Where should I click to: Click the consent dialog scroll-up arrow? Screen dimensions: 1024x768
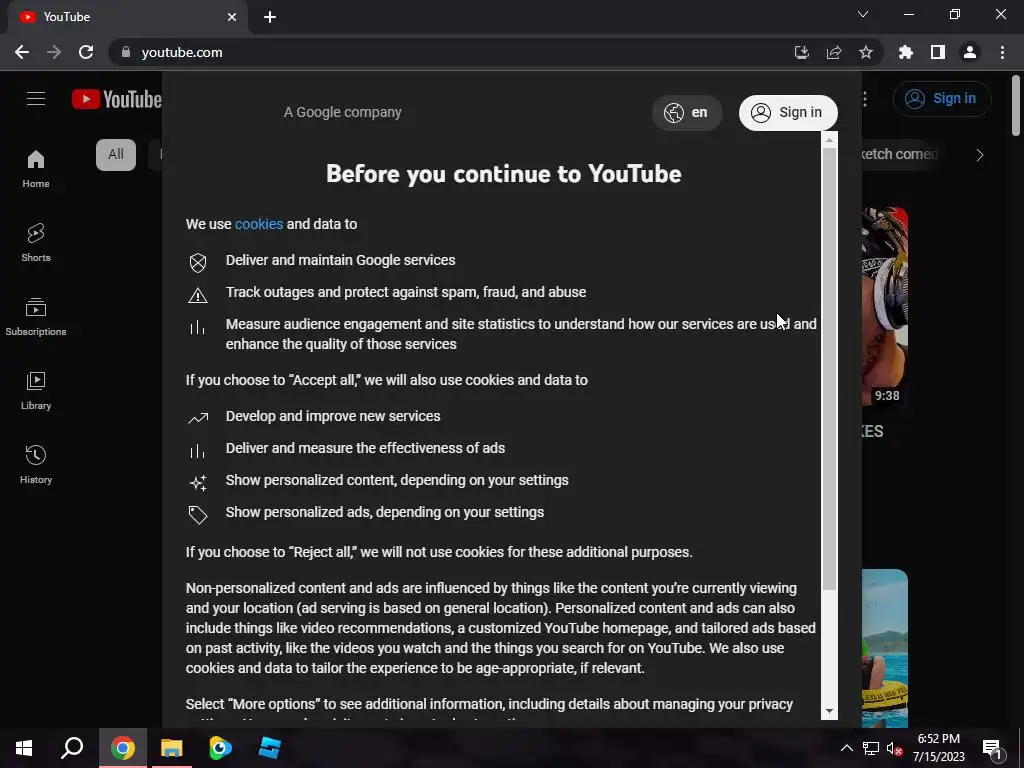click(x=829, y=140)
